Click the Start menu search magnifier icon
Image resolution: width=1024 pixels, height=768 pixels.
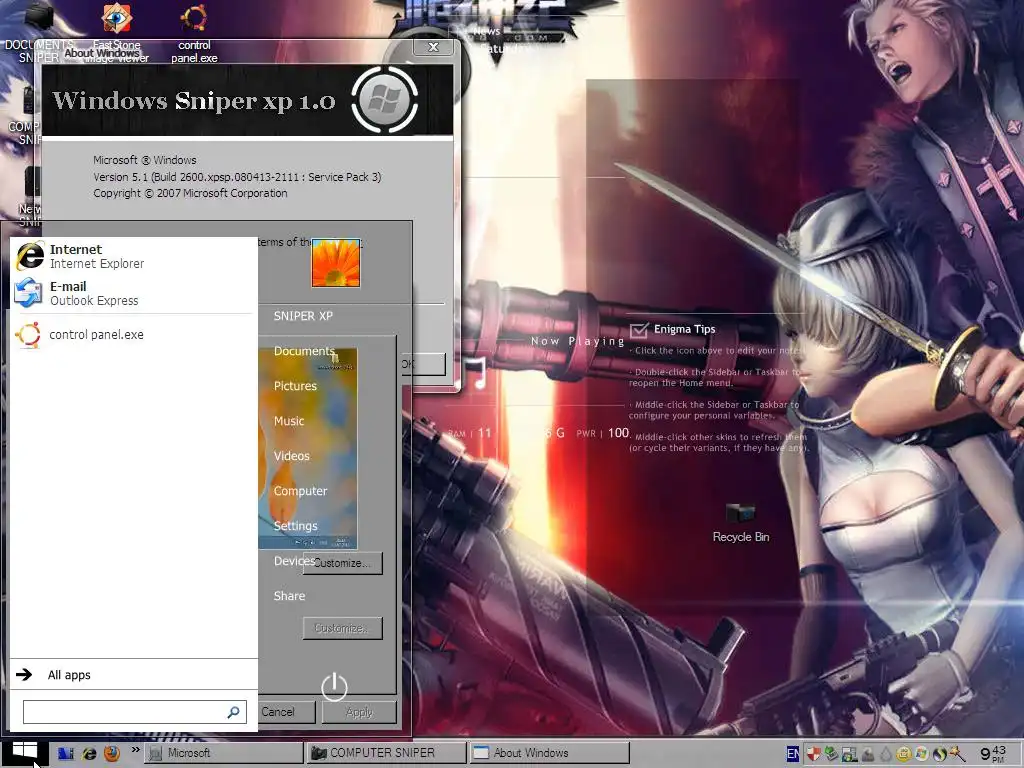click(233, 712)
